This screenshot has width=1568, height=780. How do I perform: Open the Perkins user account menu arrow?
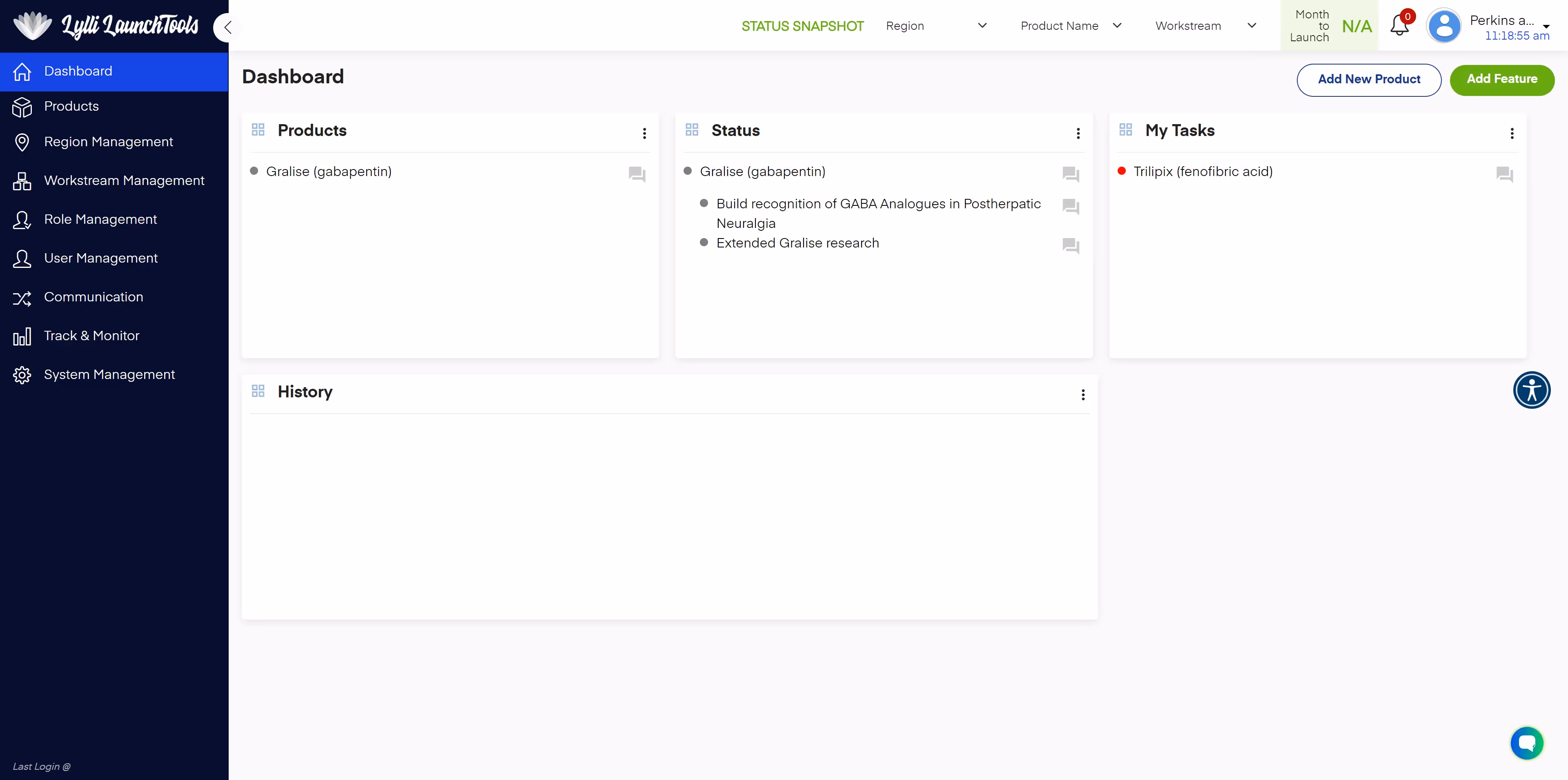[x=1546, y=26]
